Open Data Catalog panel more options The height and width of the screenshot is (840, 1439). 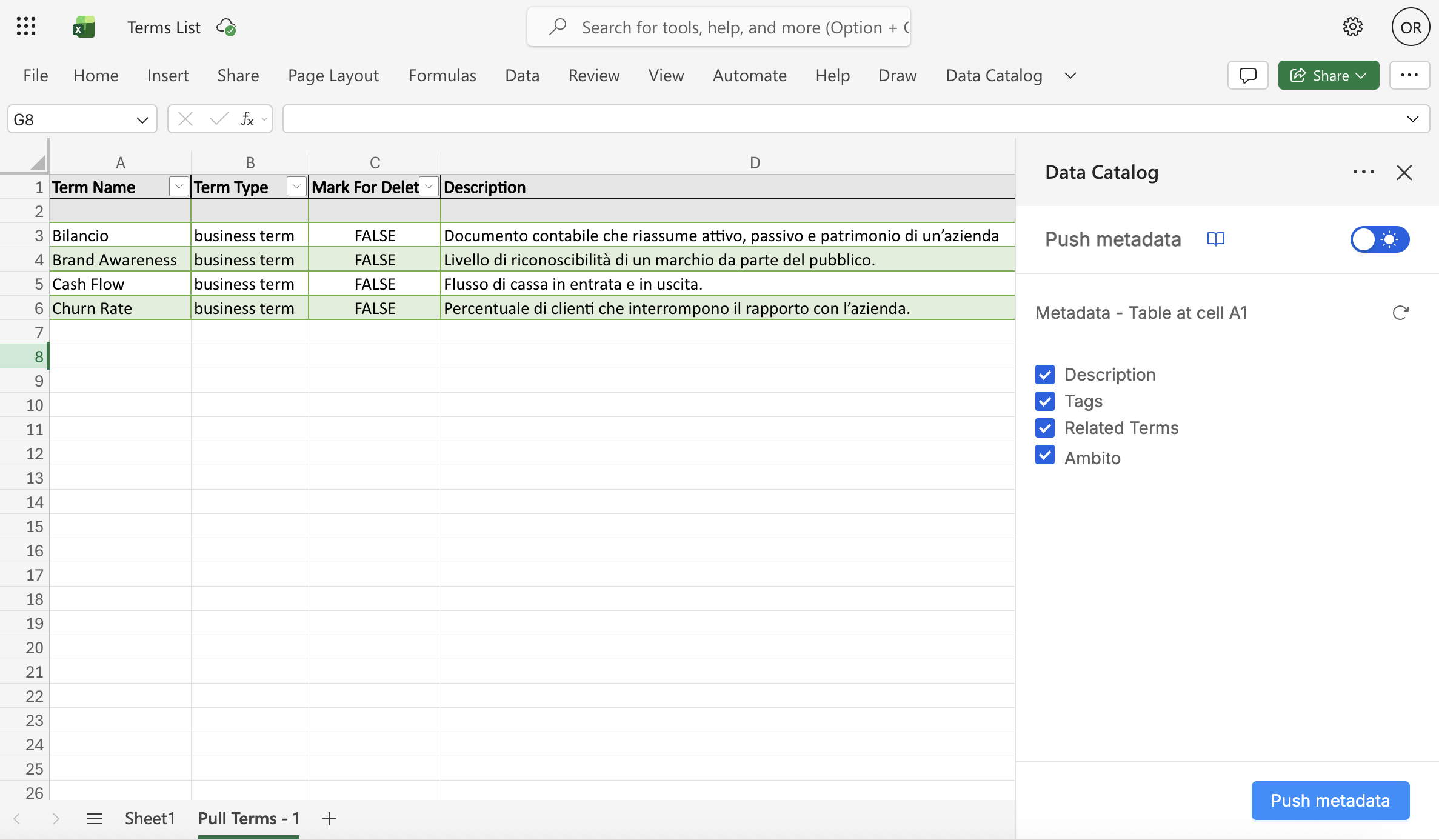pos(1363,172)
